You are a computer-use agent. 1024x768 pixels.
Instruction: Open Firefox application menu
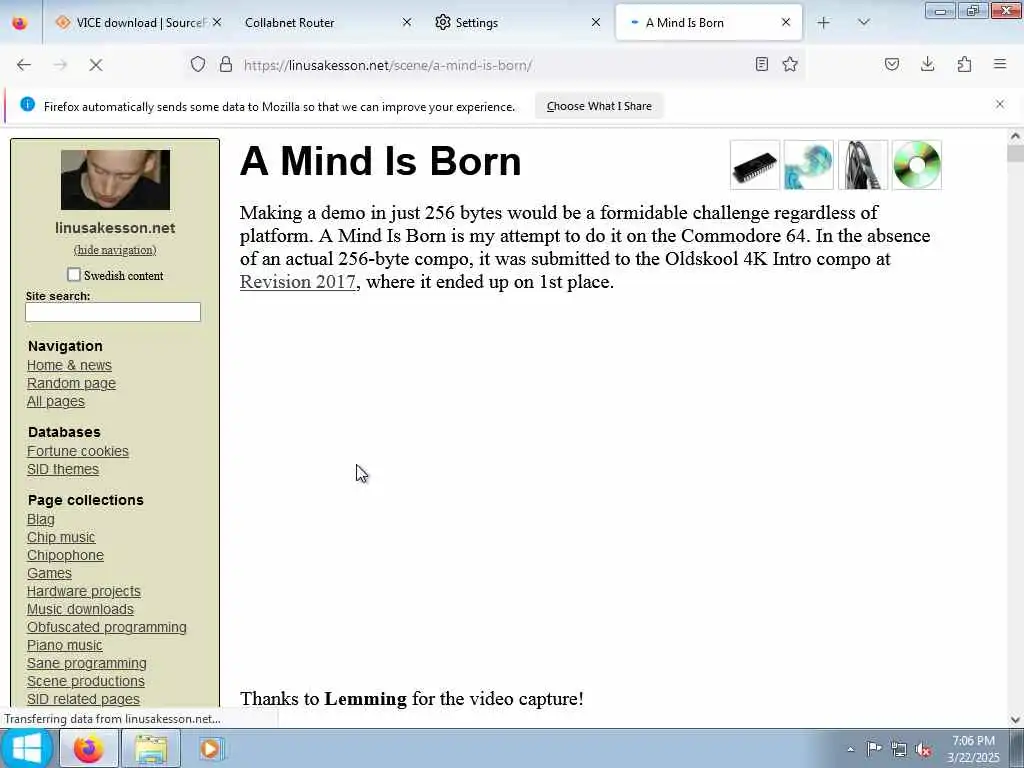point(1000,64)
